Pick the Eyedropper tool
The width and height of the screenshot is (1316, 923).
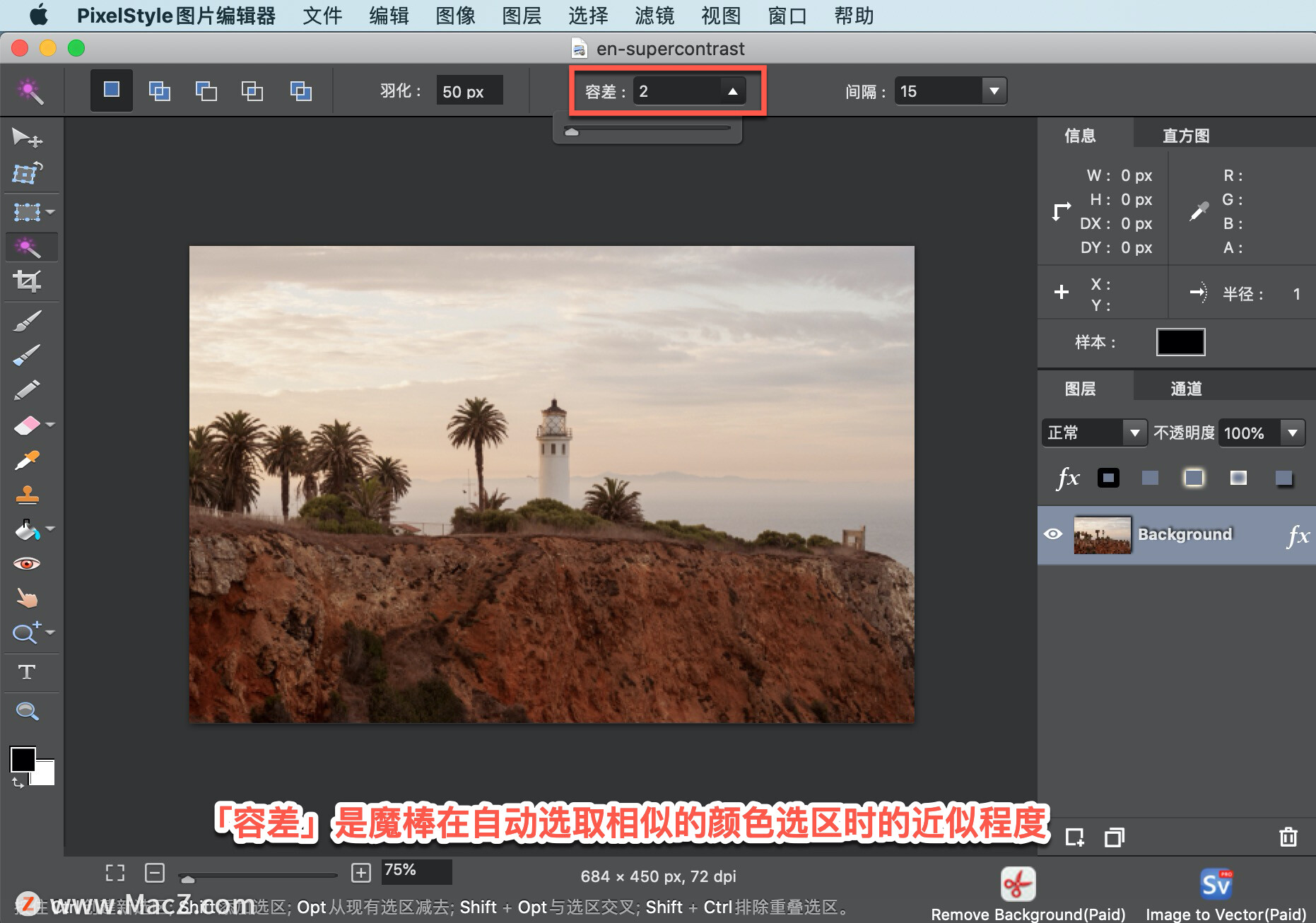click(x=27, y=460)
